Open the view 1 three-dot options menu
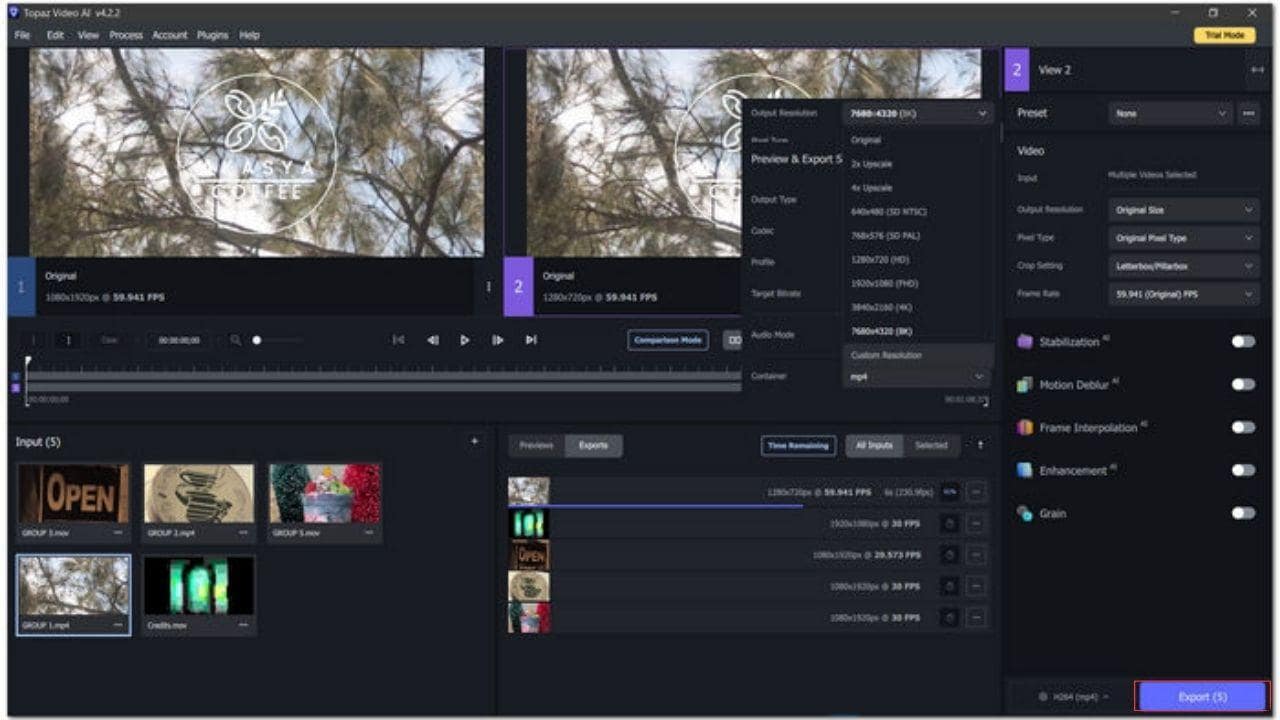This screenshot has width=1280, height=720. 489,287
